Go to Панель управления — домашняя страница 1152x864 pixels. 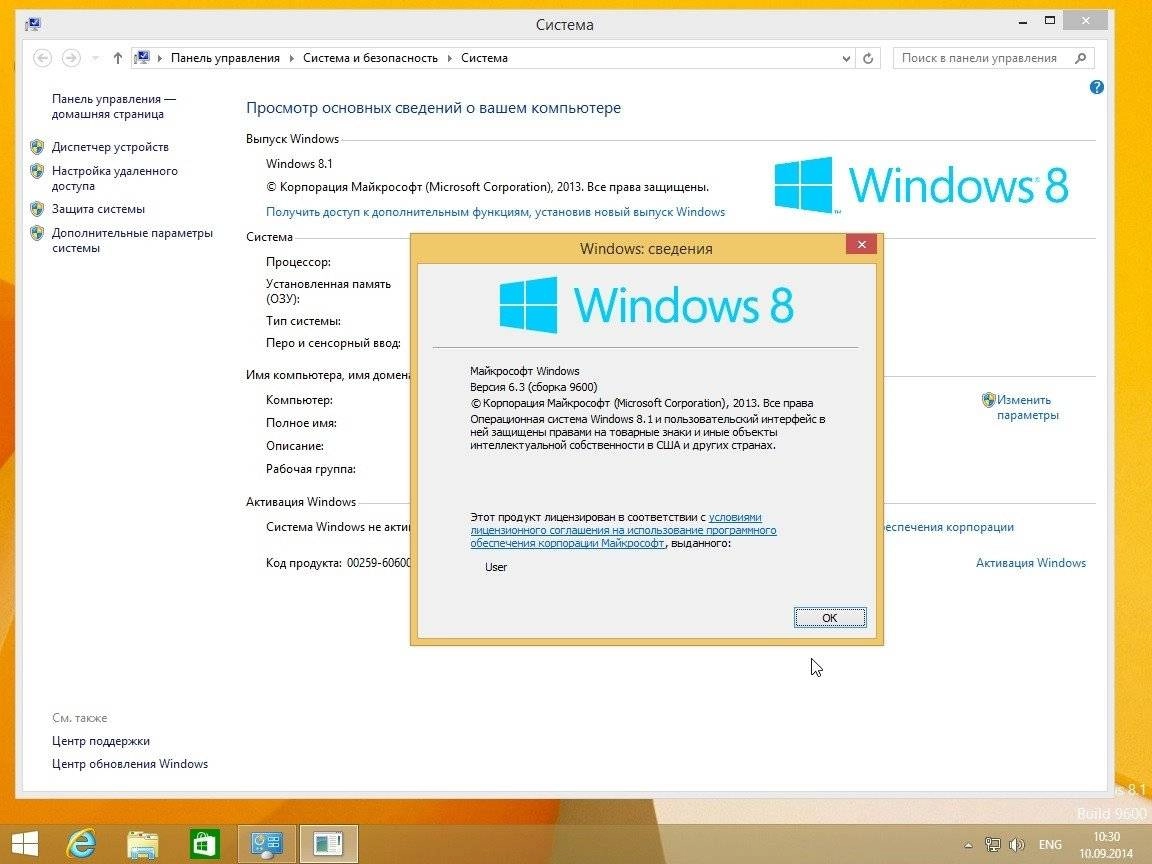[114, 107]
